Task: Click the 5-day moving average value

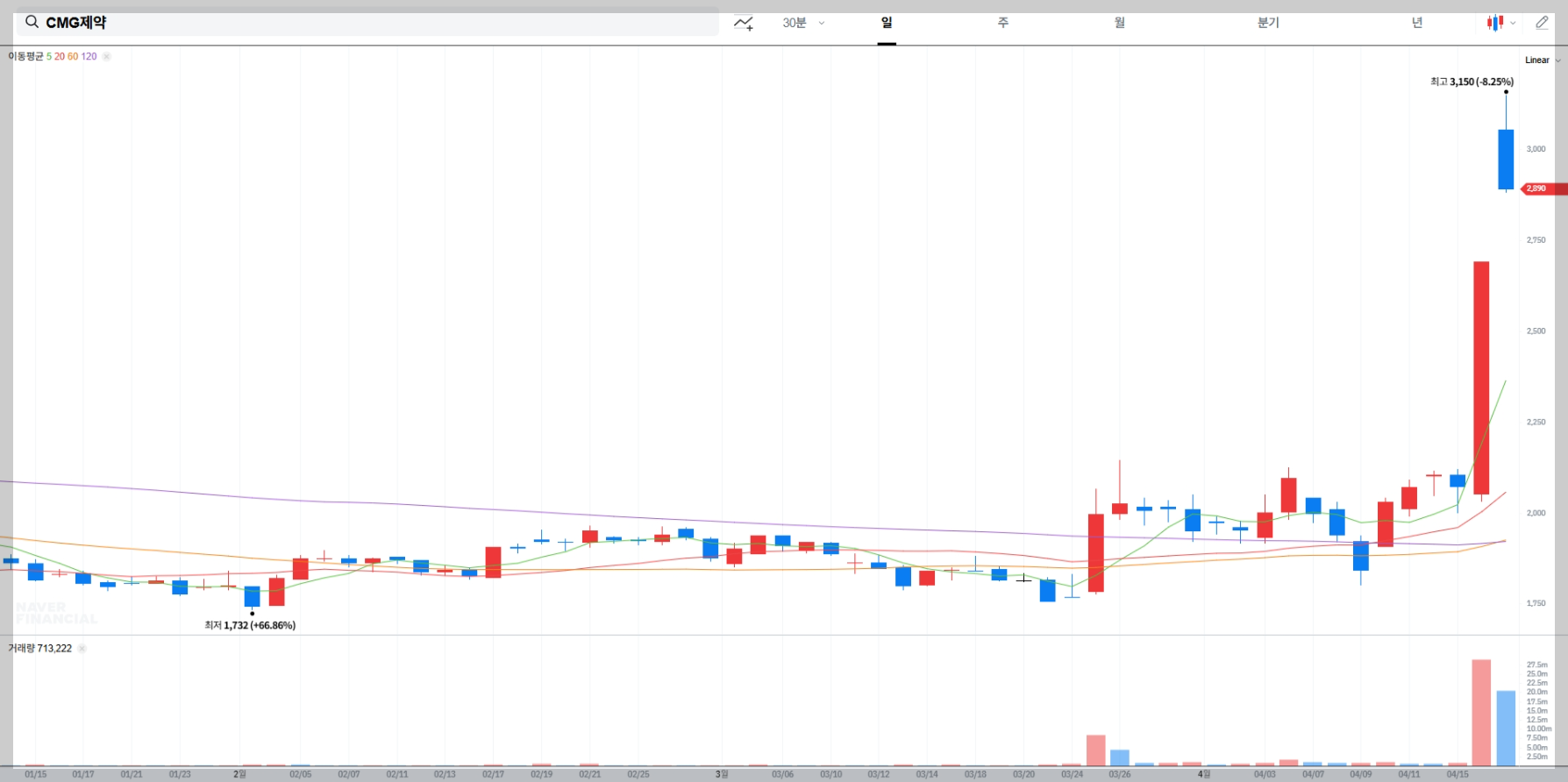Action: (49, 56)
